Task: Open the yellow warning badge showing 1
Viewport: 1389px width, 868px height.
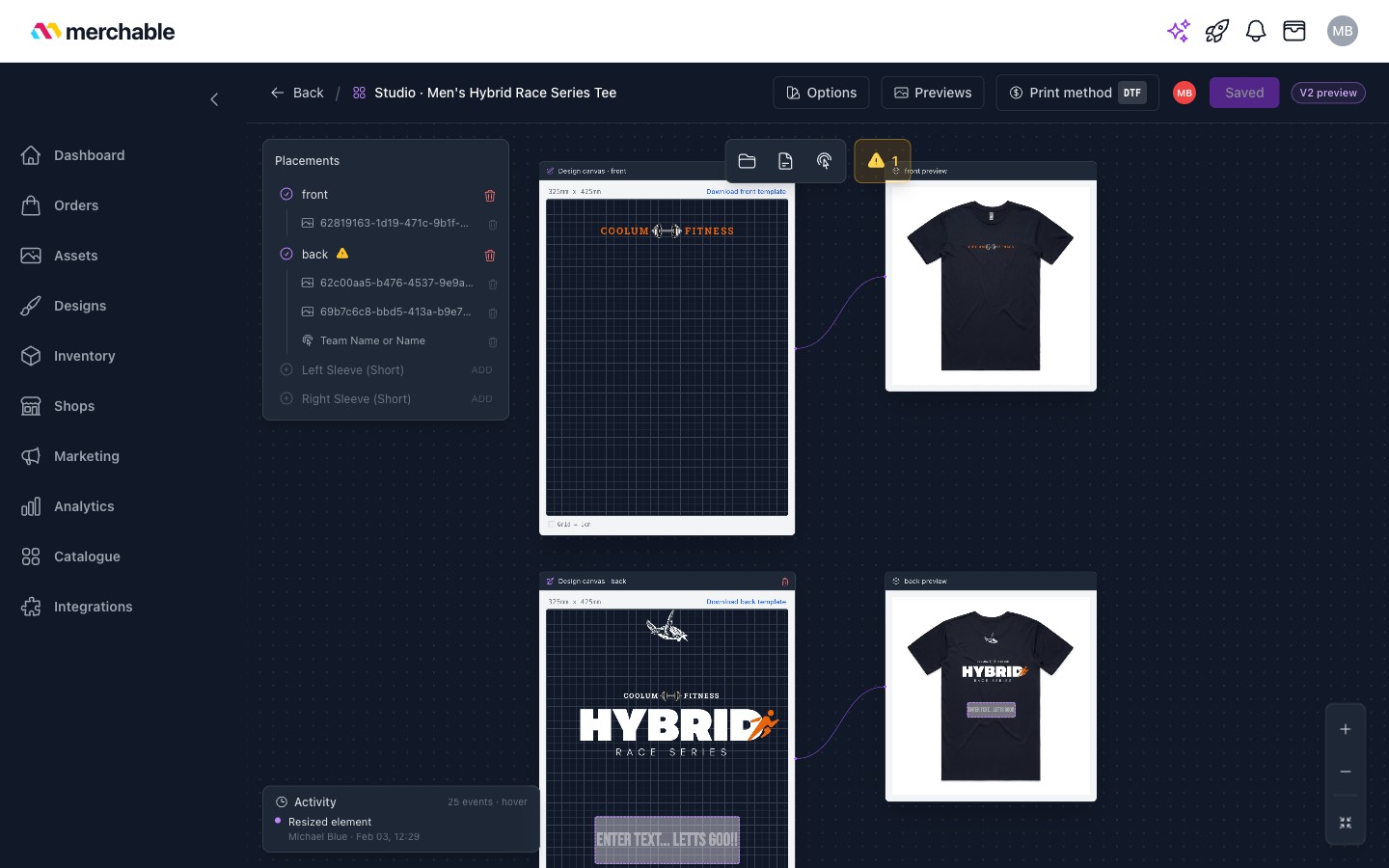Action: click(883, 161)
